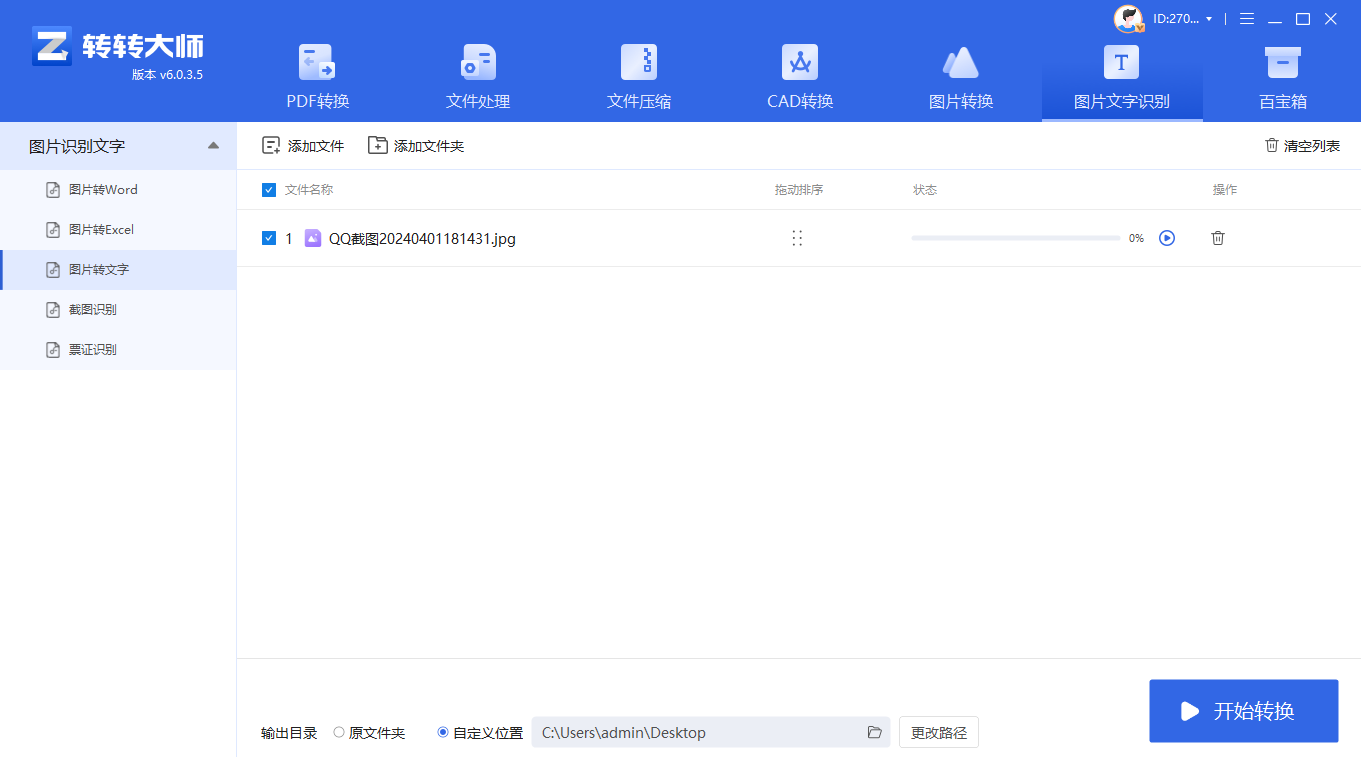Switch to PDF转换 tab label
1361x757 pixels.
coord(318,101)
